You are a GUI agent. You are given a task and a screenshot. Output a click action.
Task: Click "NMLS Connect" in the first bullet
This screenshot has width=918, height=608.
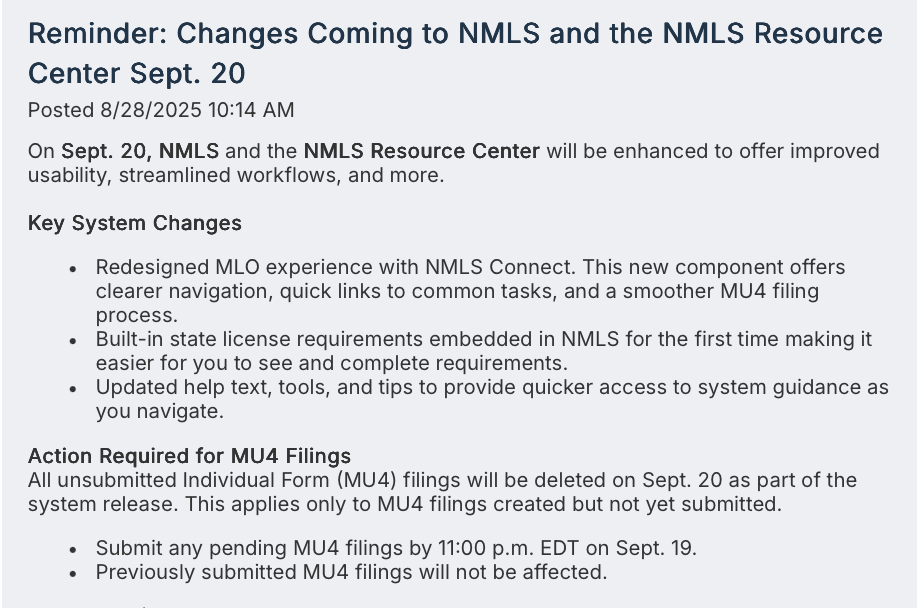tap(501, 267)
